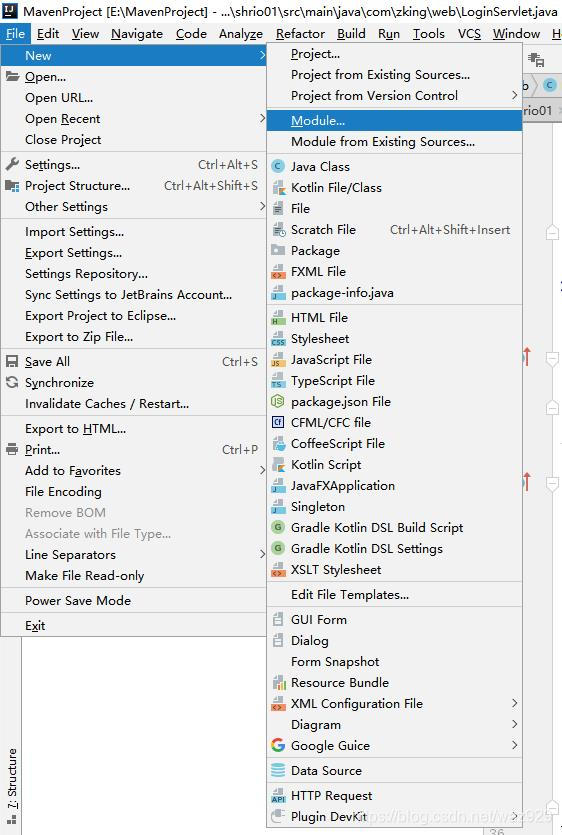Select Sync Settings to JetBrains Account...
The image size is (562, 835).
(x=133, y=294)
